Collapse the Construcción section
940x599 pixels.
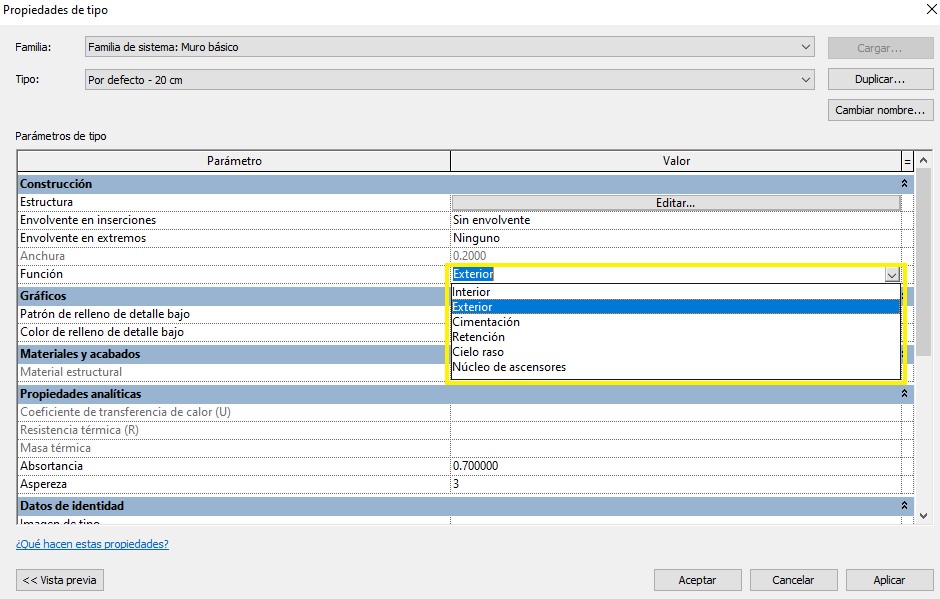904,184
